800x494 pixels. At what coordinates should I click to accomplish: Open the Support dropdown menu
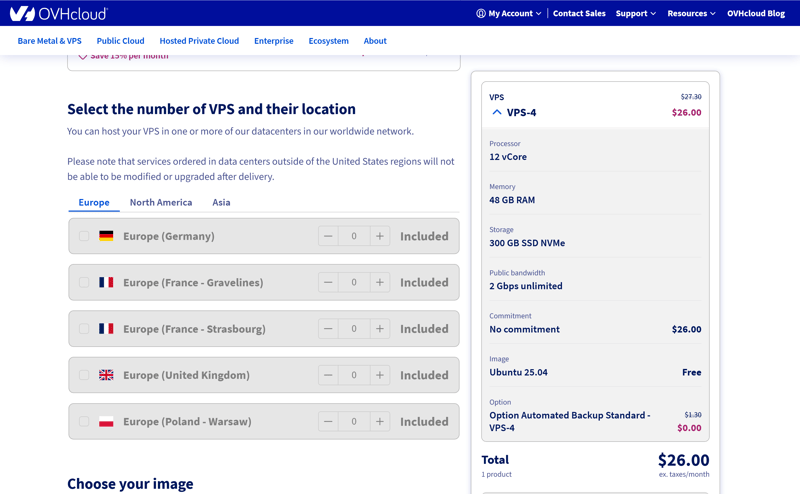(x=635, y=14)
